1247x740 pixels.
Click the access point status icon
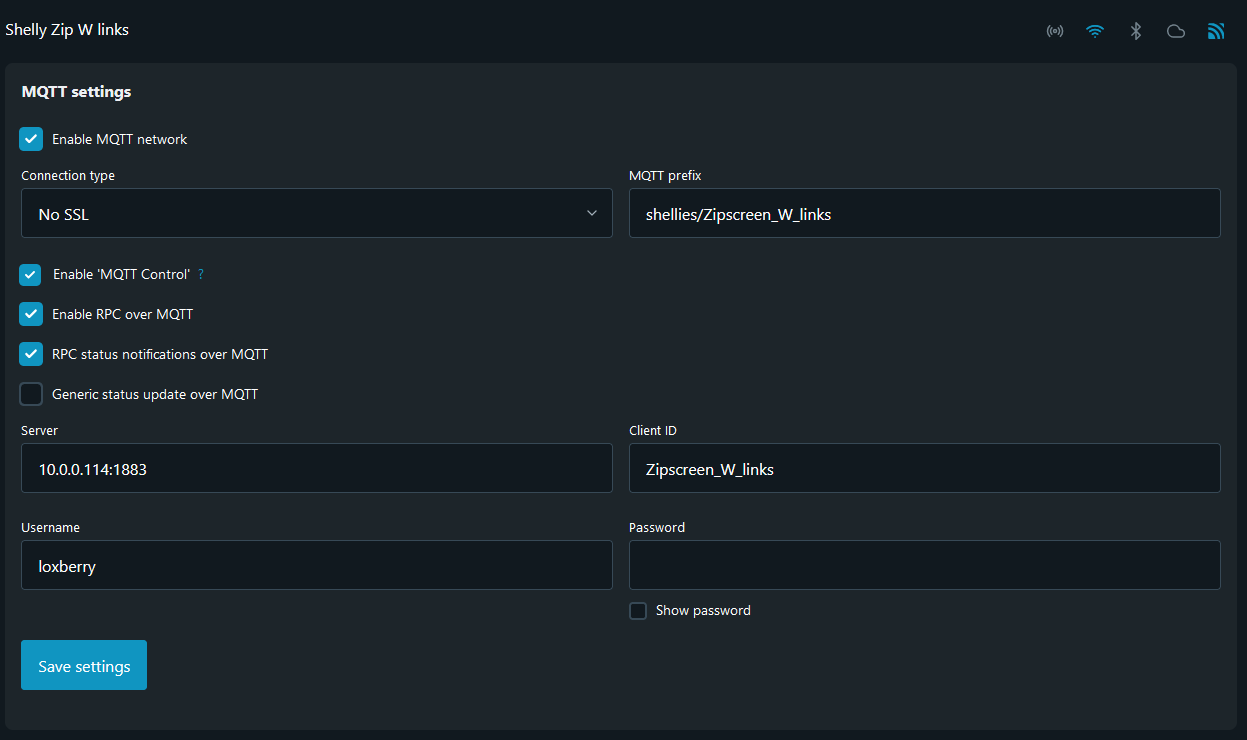1055,31
